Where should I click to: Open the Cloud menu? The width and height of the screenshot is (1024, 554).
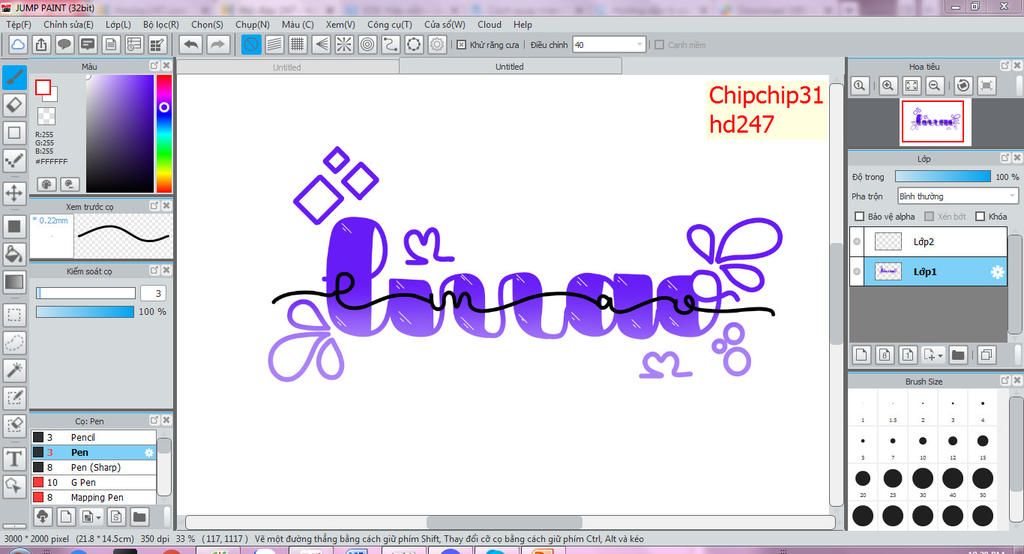[x=489, y=24]
